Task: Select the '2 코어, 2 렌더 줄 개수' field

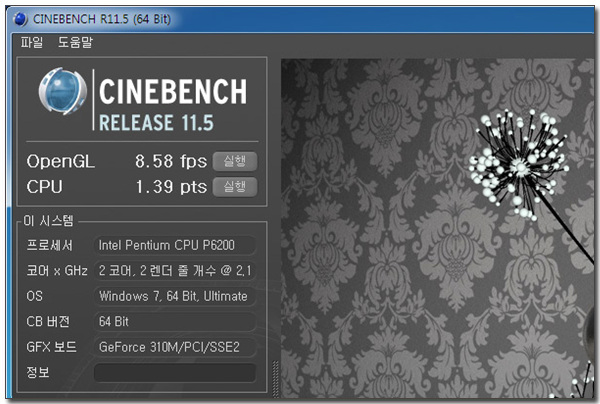Action: point(175,271)
